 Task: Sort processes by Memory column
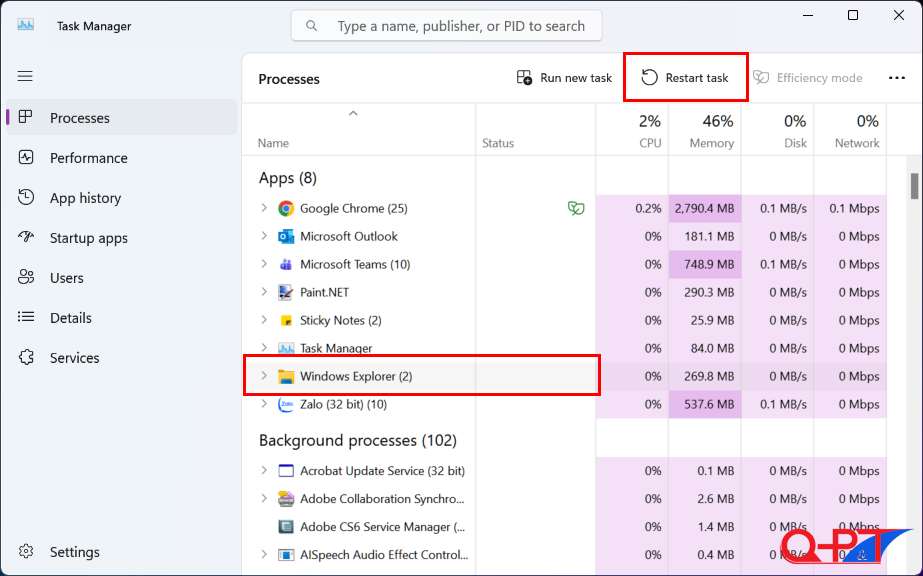[704, 131]
